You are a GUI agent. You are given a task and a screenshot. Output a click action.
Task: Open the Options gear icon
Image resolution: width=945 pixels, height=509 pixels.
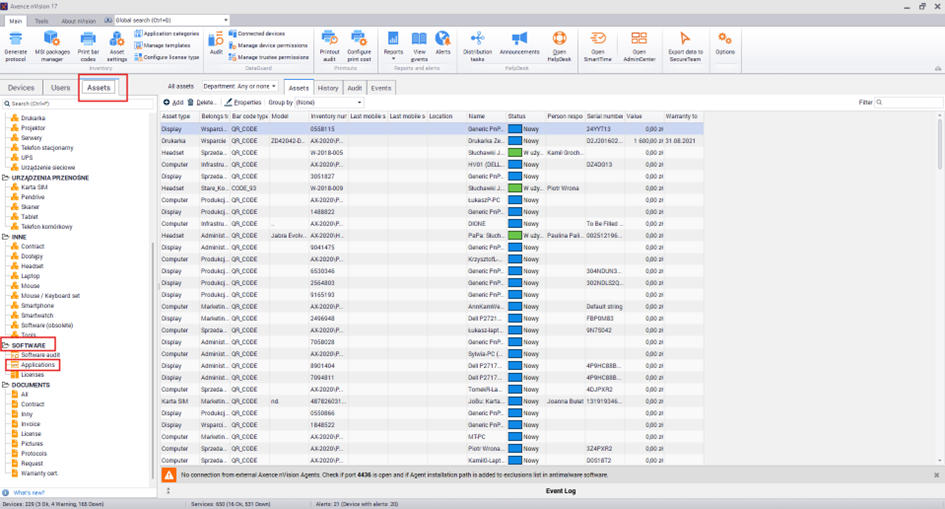click(x=725, y=40)
